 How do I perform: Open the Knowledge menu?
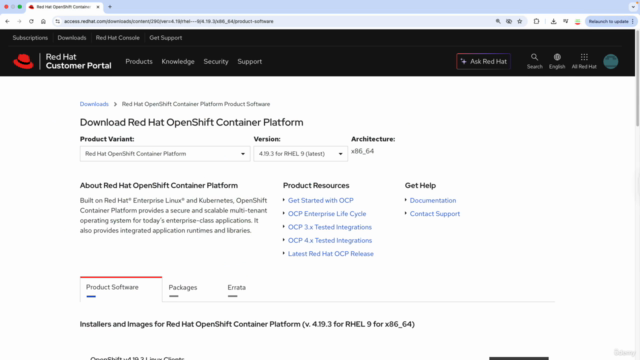pos(178,61)
